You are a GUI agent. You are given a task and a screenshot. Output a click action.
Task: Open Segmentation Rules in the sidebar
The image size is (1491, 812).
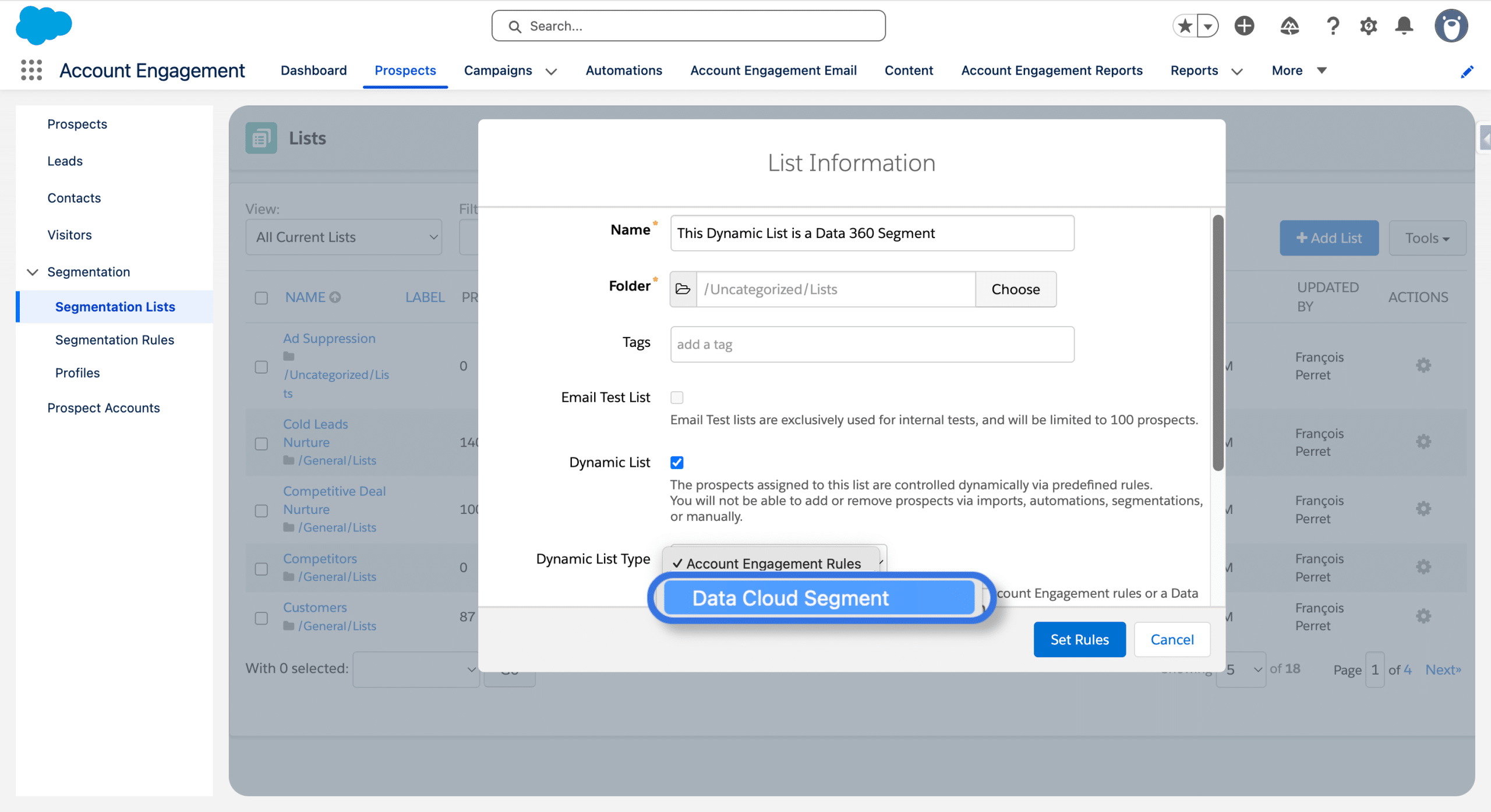coord(115,340)
